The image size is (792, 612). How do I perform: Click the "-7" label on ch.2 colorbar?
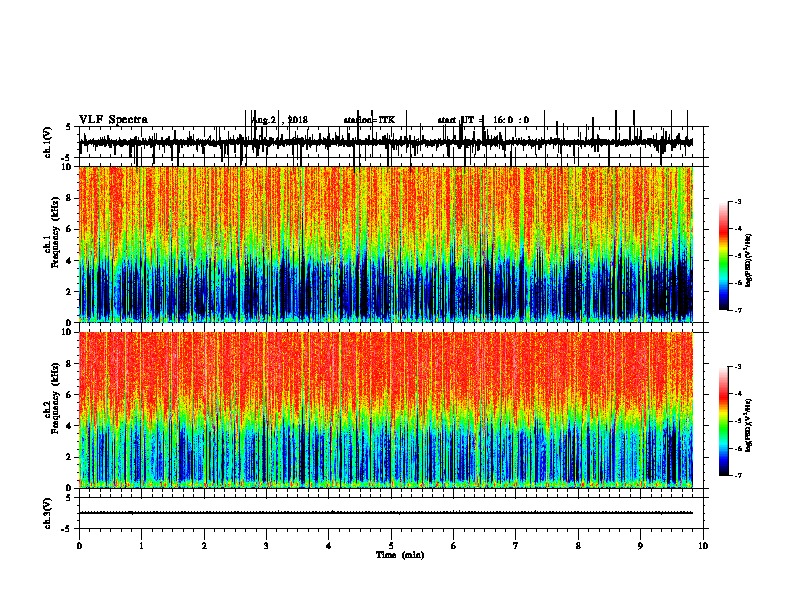click(737, 476)
